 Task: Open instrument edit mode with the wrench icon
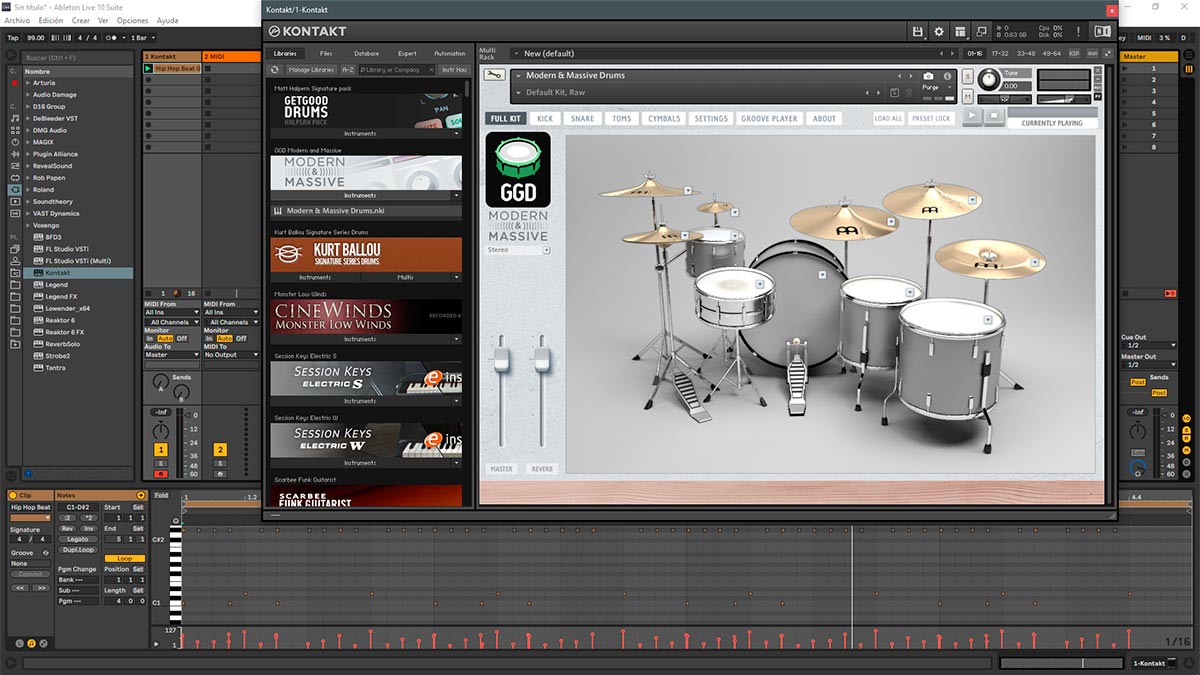tap(493, 75)
